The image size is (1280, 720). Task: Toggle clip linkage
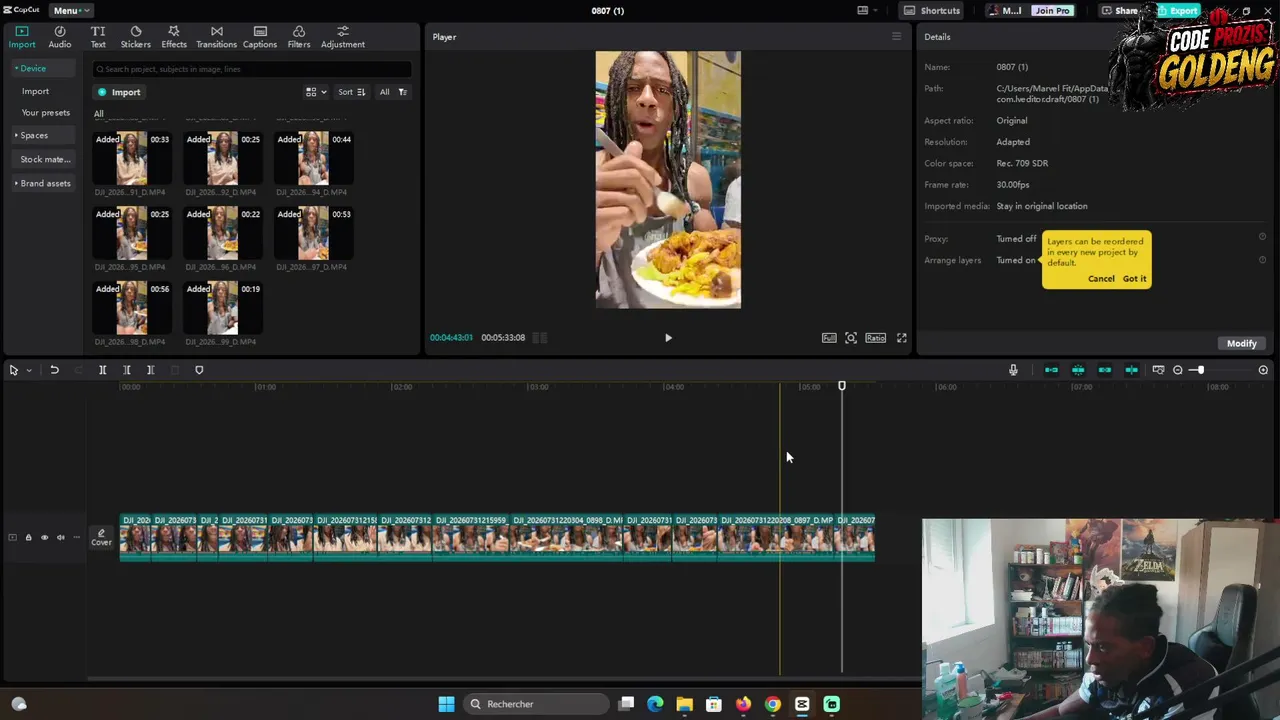coord(1105,370)
